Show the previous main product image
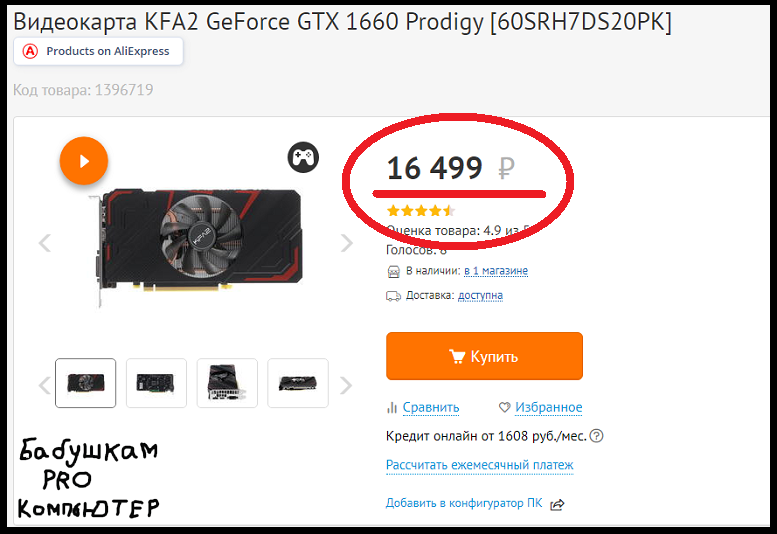The height and width of the screenshot is (534, 777). [45, 243]
